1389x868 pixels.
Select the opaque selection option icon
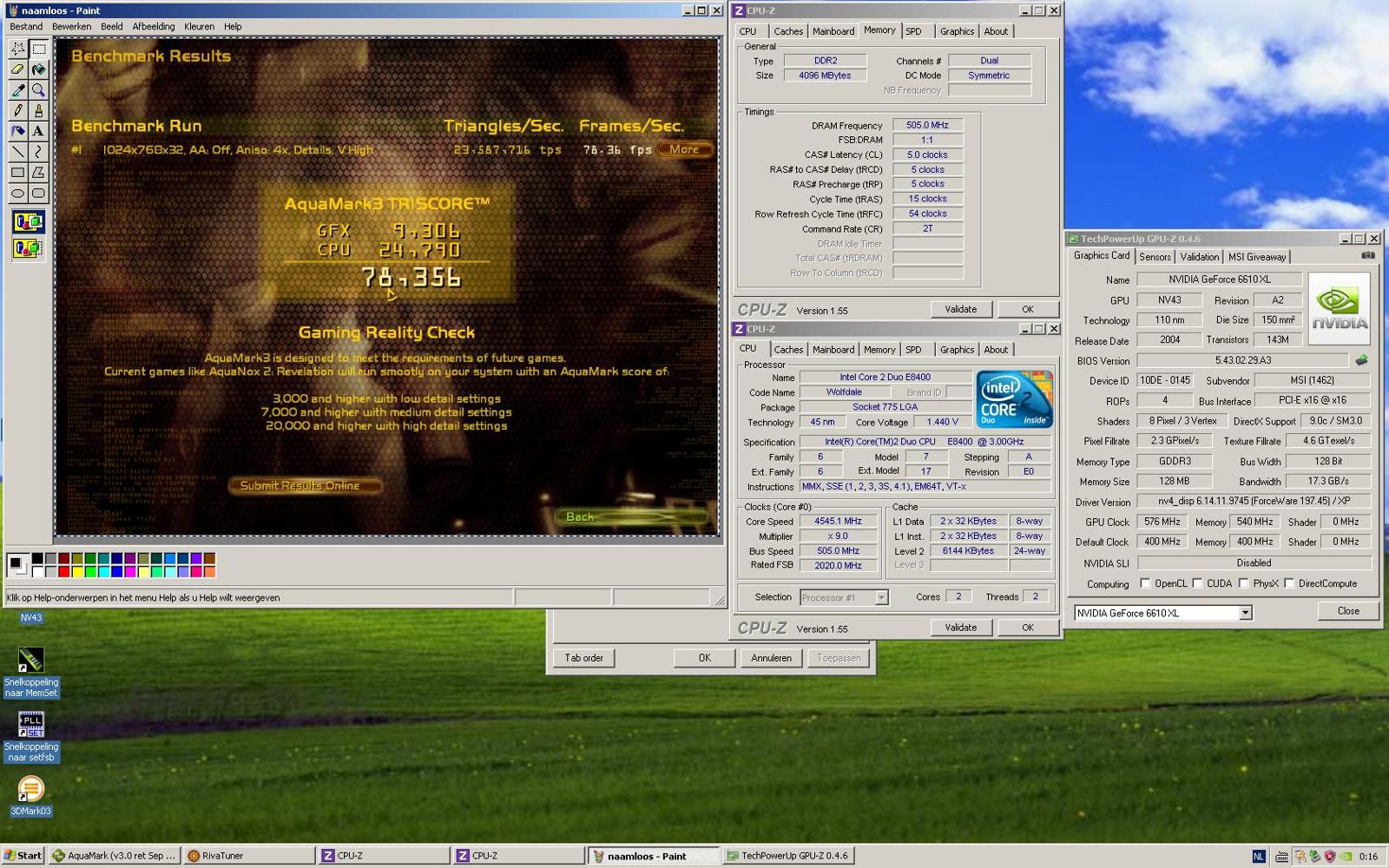pos(28,222)
